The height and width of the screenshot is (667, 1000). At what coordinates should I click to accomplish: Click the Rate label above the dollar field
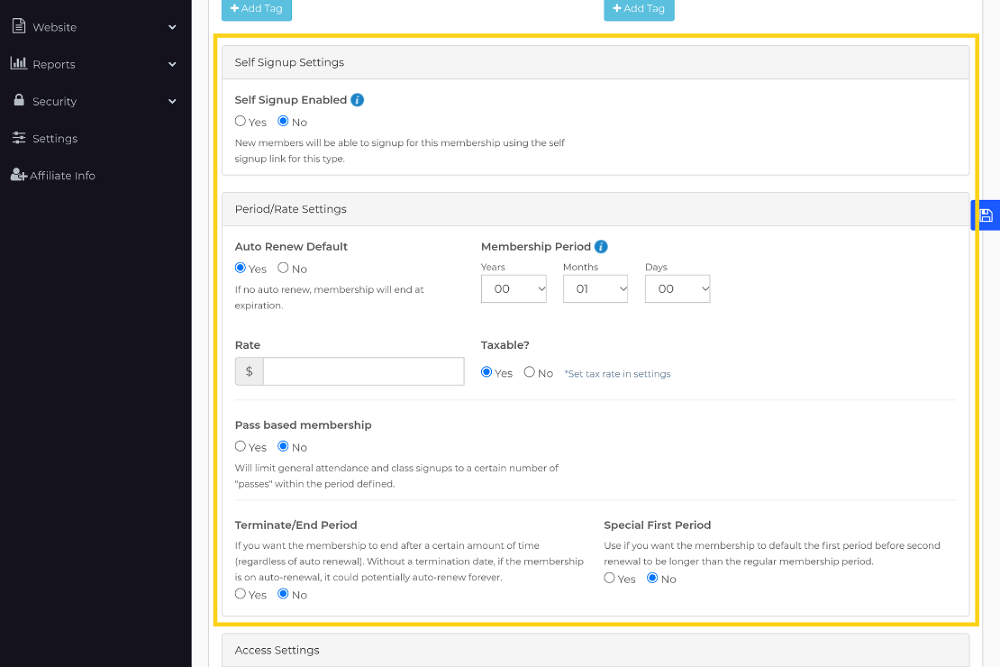247,345
